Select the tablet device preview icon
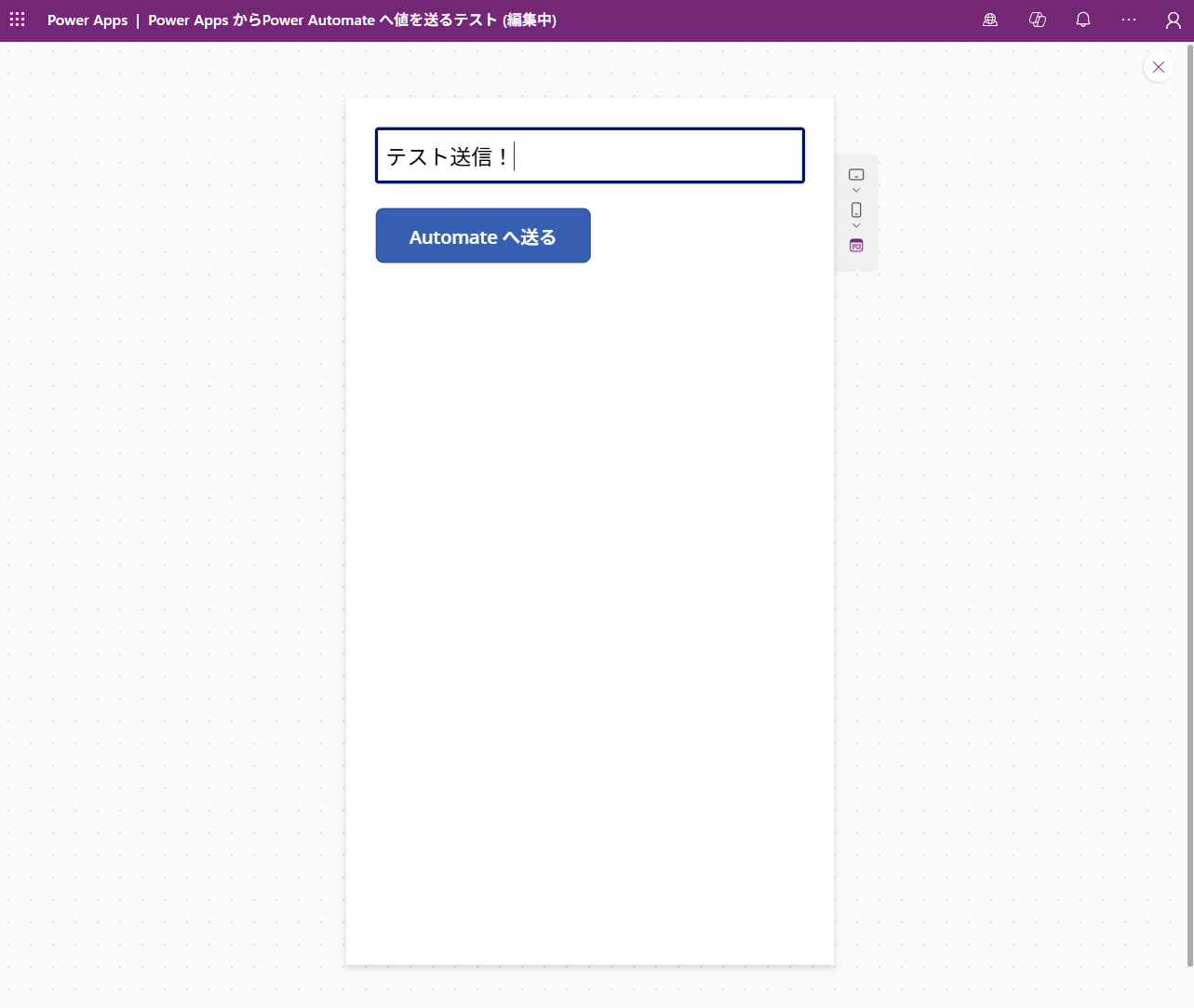The height and width of the screenshot is (1008, 1194). point(856,175)
